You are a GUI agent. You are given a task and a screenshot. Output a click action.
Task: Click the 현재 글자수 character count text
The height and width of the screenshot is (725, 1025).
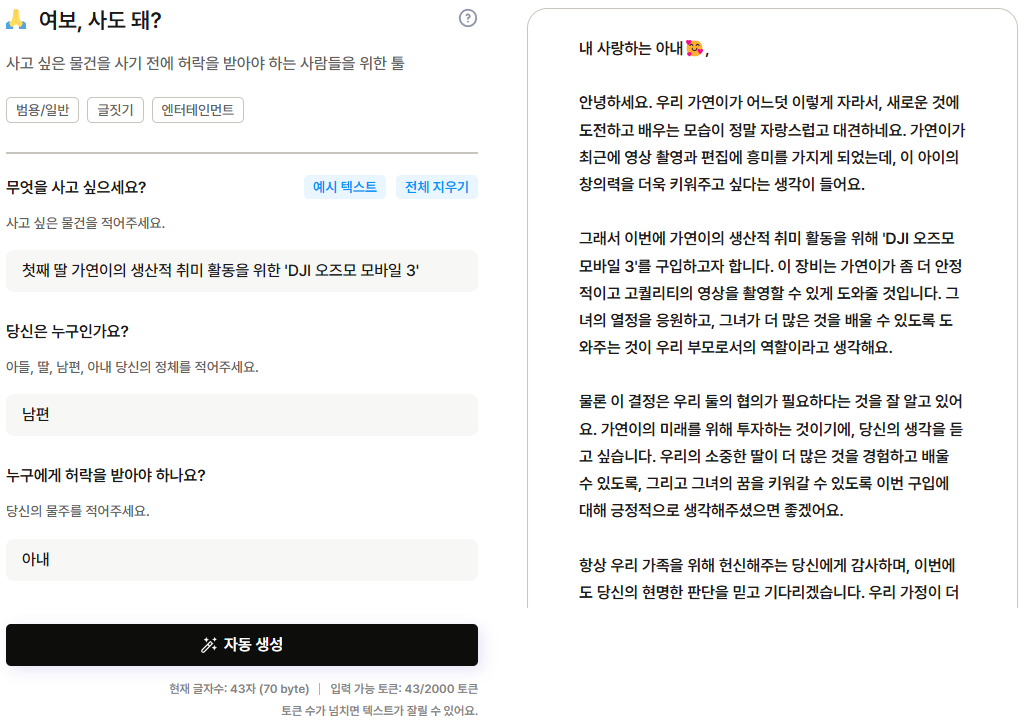point(239,689)
